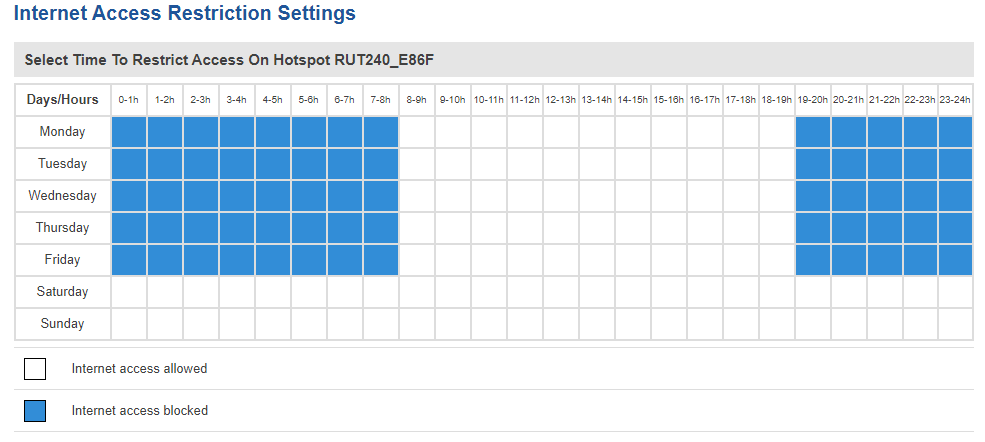
Task: Toggle Tuesday 4-5h blocked cell
Action: point(273,164)
